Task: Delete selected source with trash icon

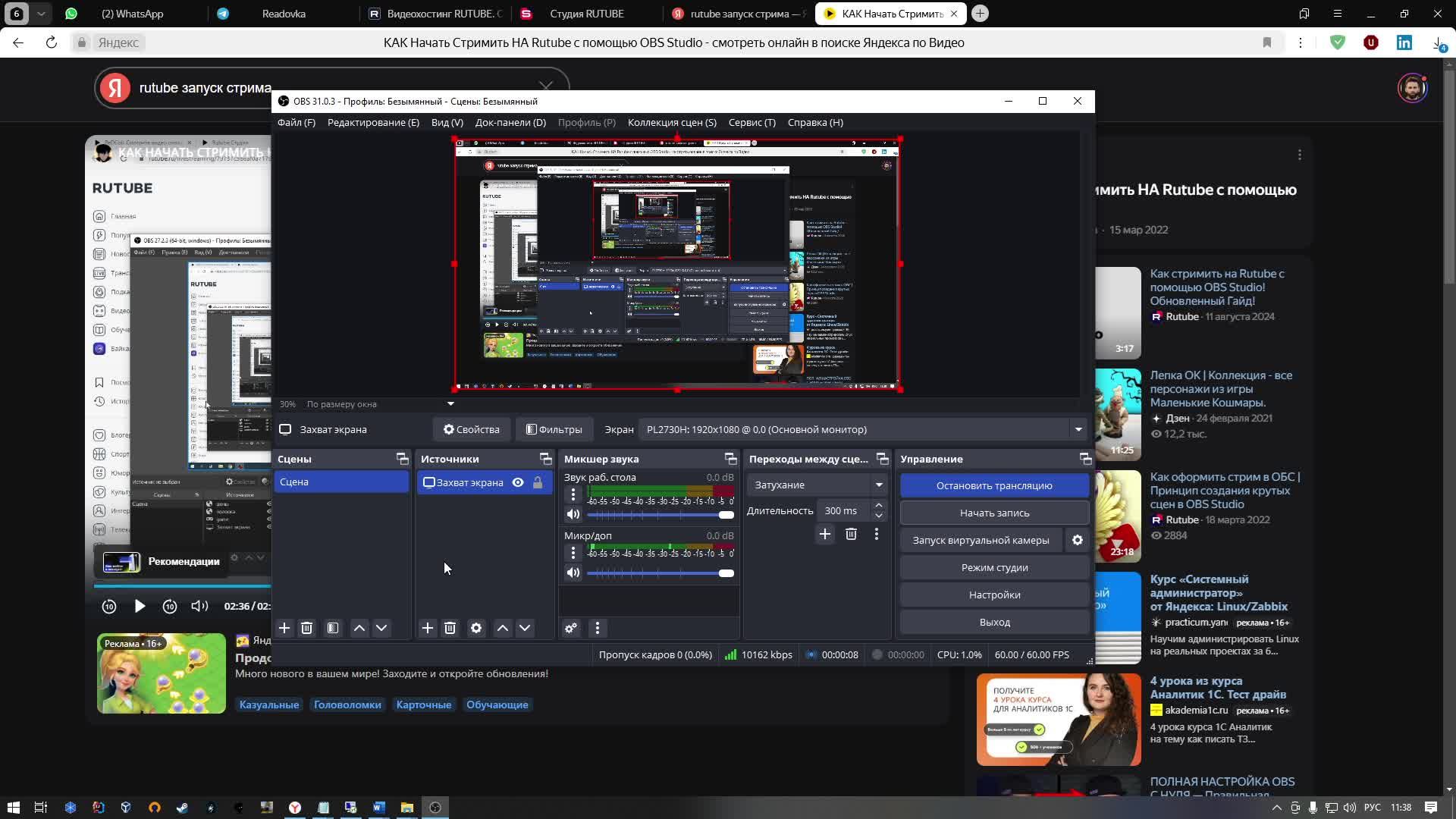Action: click(x=450, y=628)
